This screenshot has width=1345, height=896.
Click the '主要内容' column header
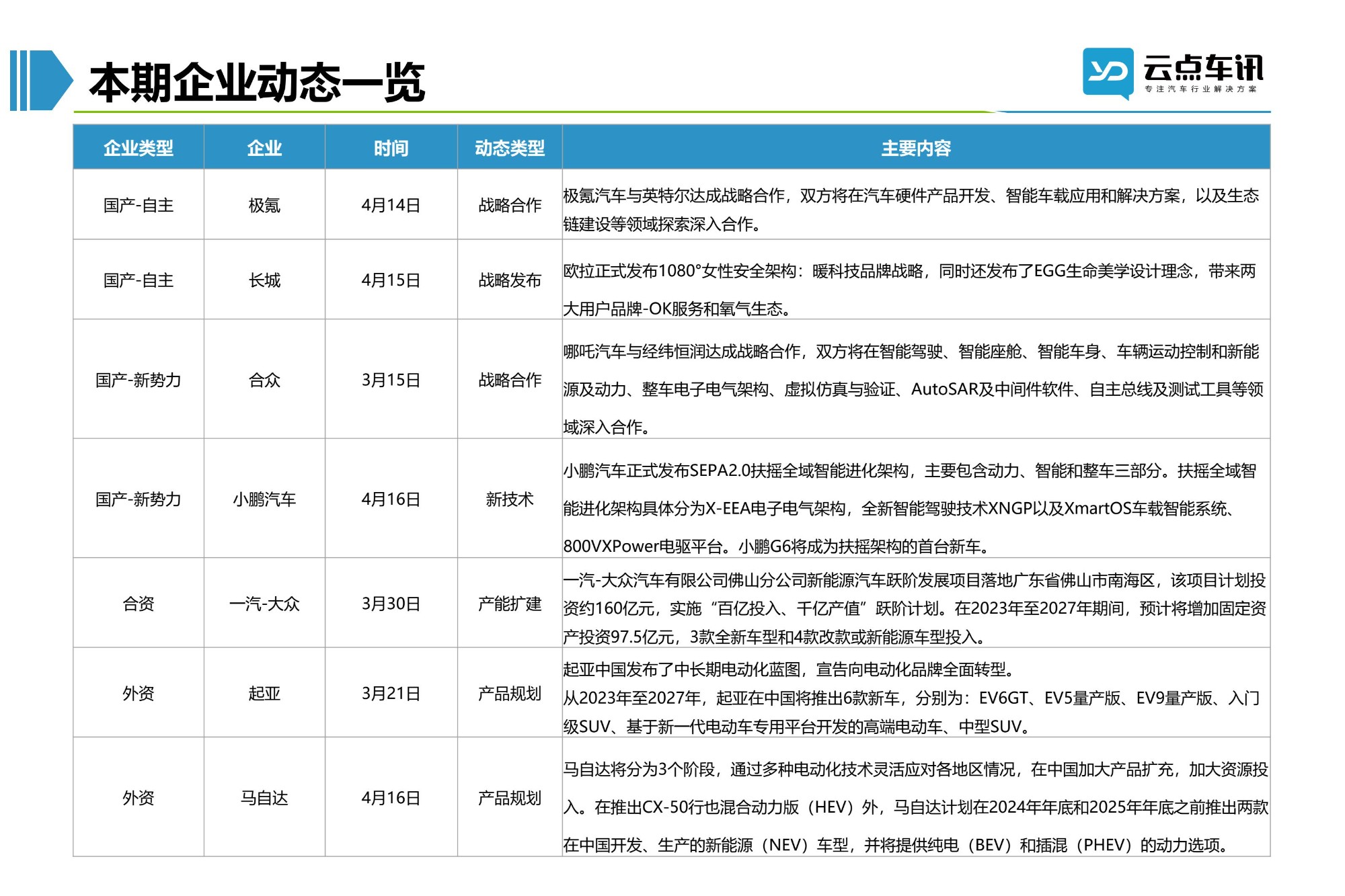coord(916,147)
